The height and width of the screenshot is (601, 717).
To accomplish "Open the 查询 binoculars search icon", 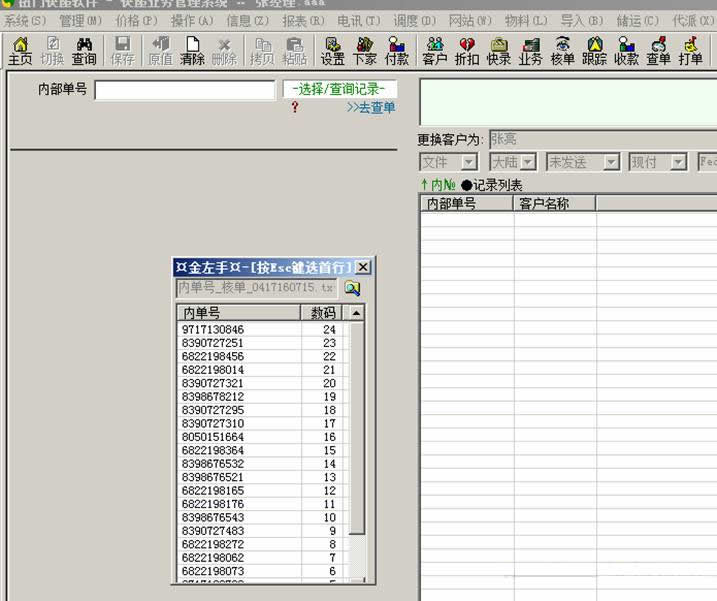I will (84, 51).
